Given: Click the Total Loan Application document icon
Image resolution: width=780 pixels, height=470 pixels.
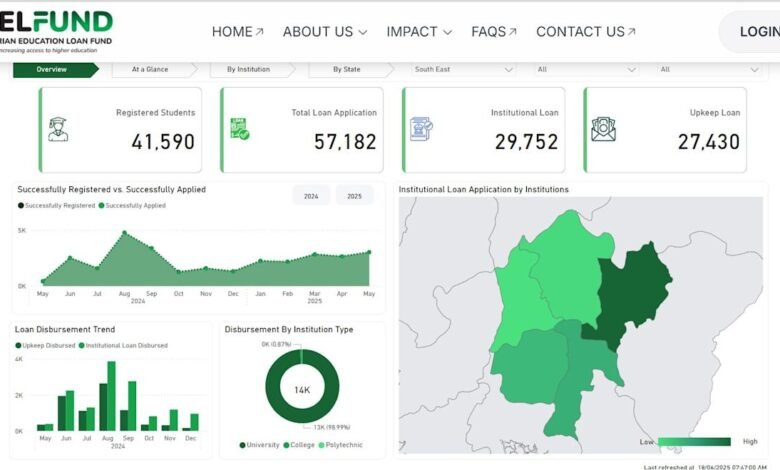Looking at the screenshot, I should point(240,130).
